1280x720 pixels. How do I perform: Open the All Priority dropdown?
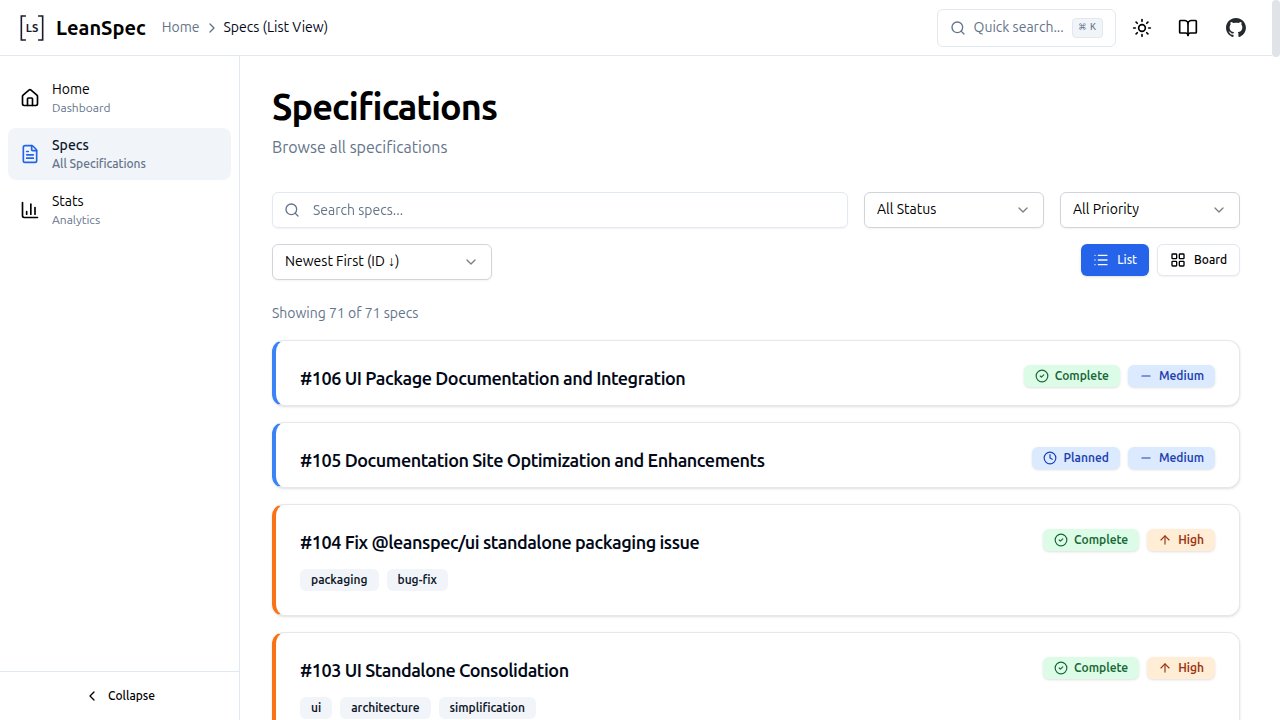pos(1148,210)
